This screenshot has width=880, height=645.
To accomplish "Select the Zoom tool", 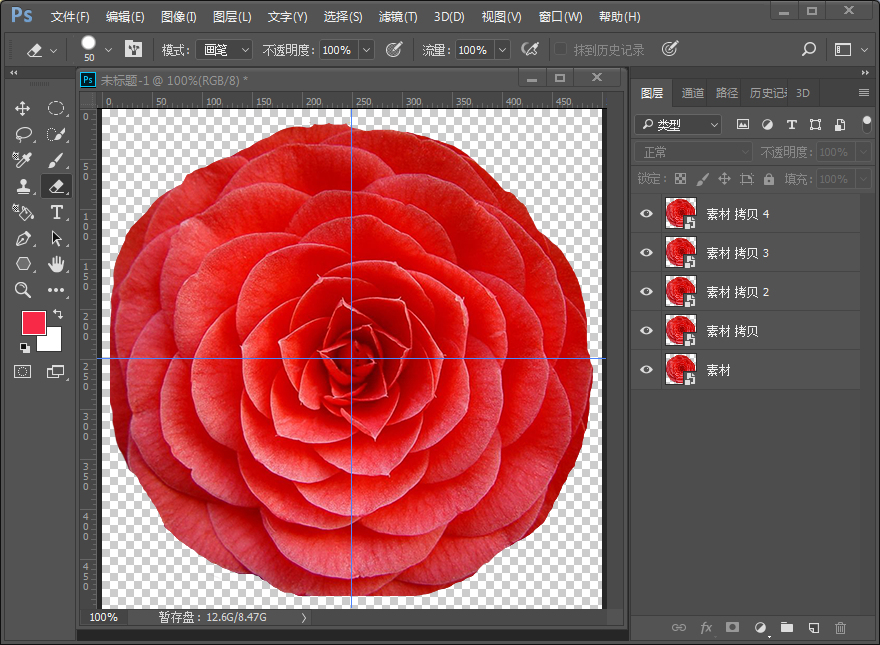I will pos(22,290).
